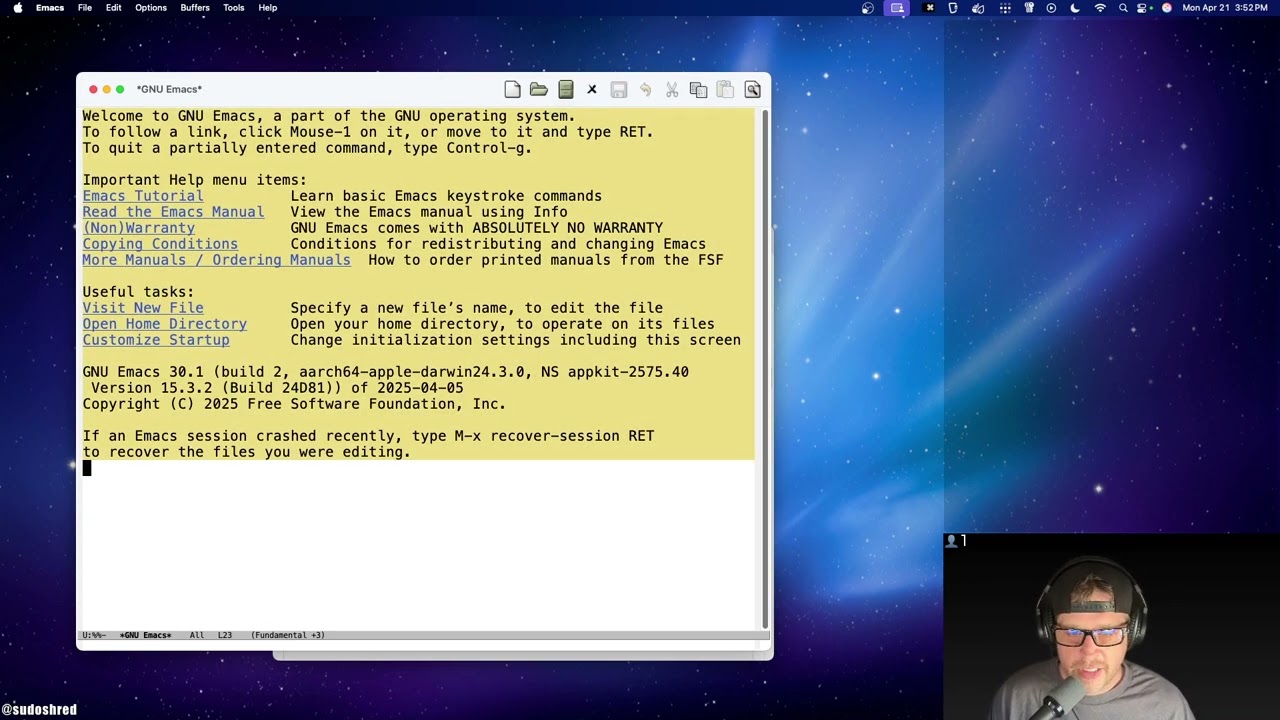The image size is (1280, 720).
Task: Open the Read the Emacs Manual link
Action: click(173, 212)
